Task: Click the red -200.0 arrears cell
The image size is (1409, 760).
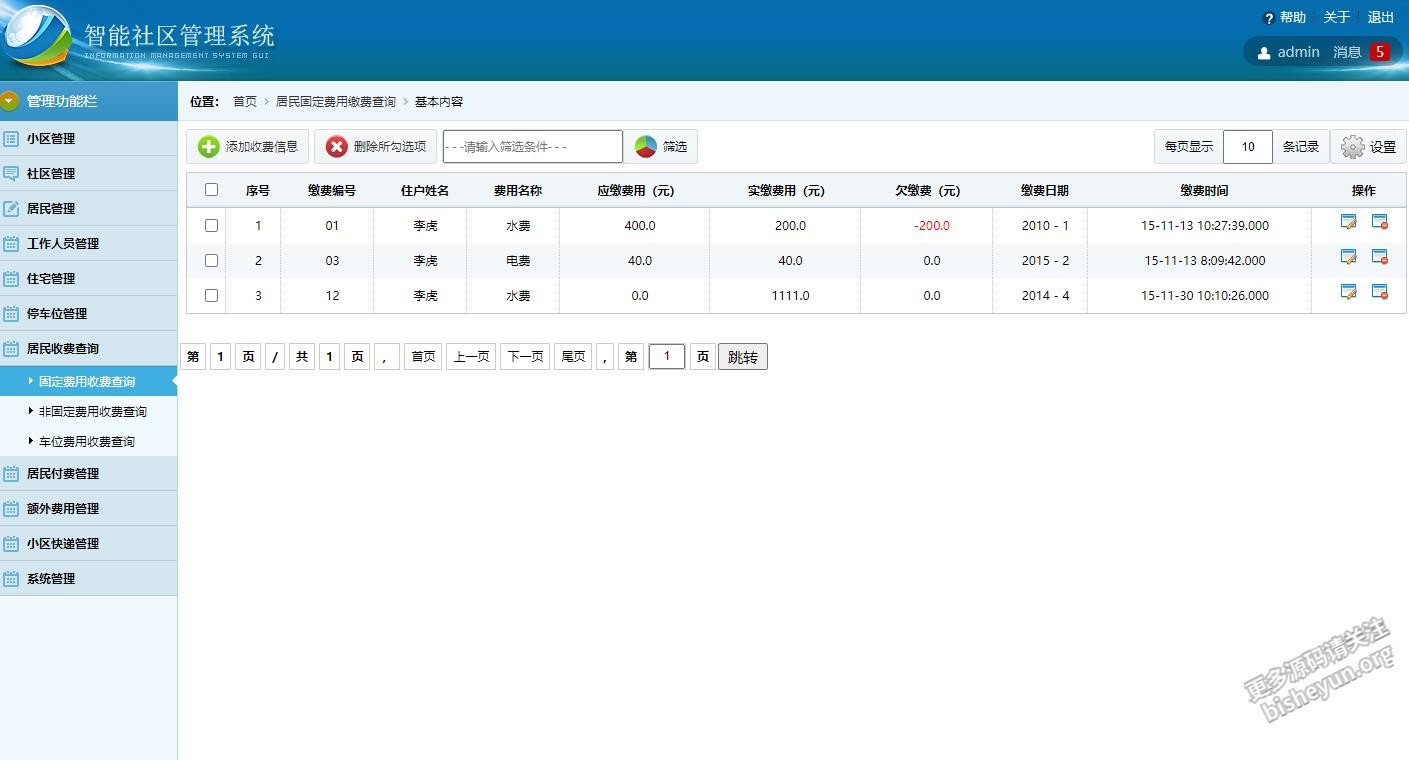Action: pos(932,226)
